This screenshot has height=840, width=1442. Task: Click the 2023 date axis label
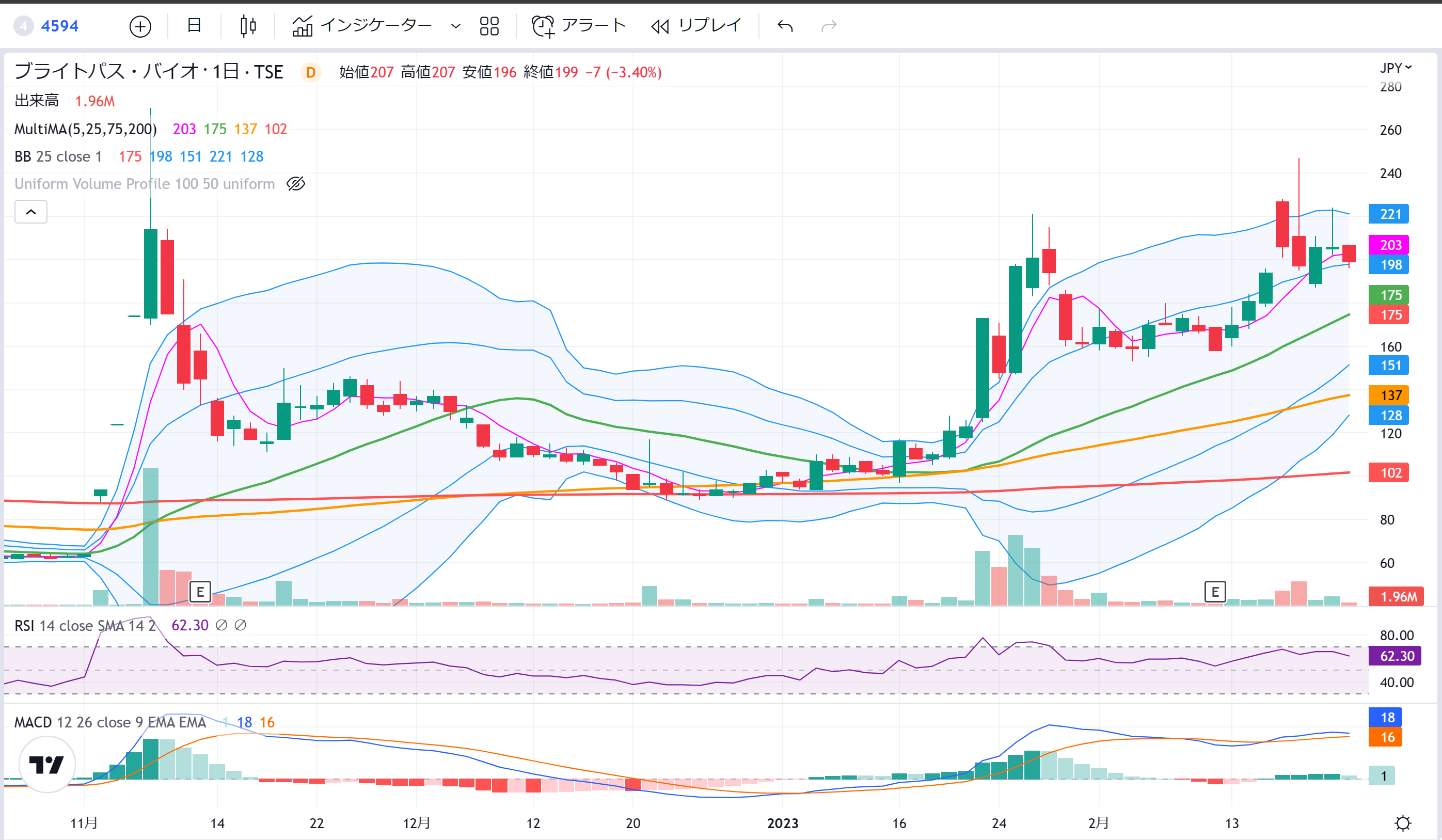click(x=782, y=823)
